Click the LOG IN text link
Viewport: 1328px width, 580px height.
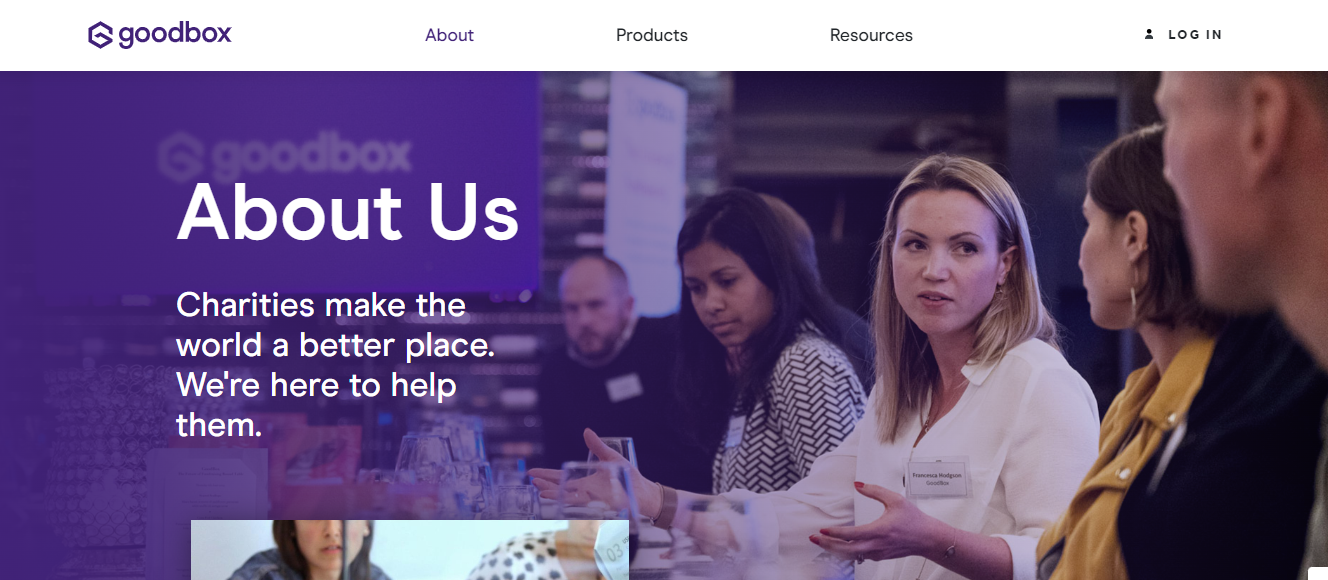click(1195, 35)
